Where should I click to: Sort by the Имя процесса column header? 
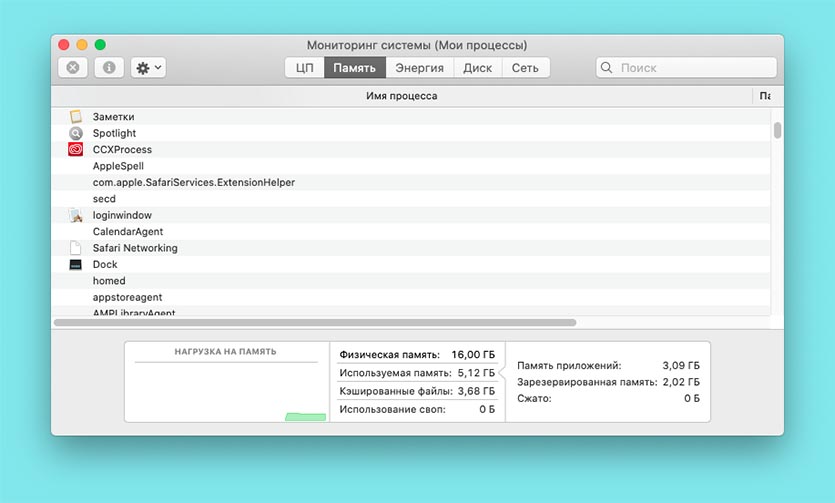400,96
